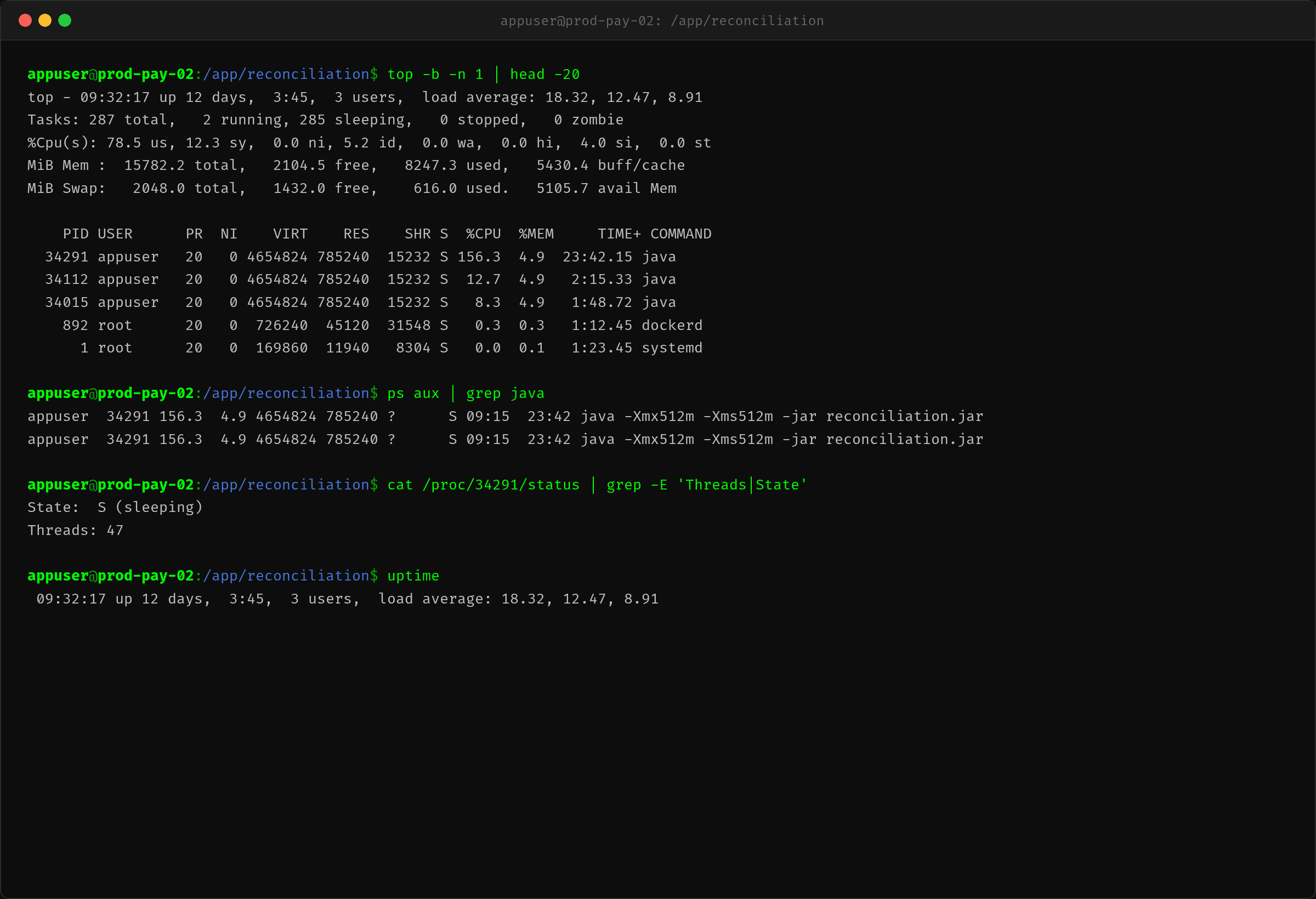Click PID 34291 in the top process table
The height and width of the screenshot is (899, 1316).
66,257
